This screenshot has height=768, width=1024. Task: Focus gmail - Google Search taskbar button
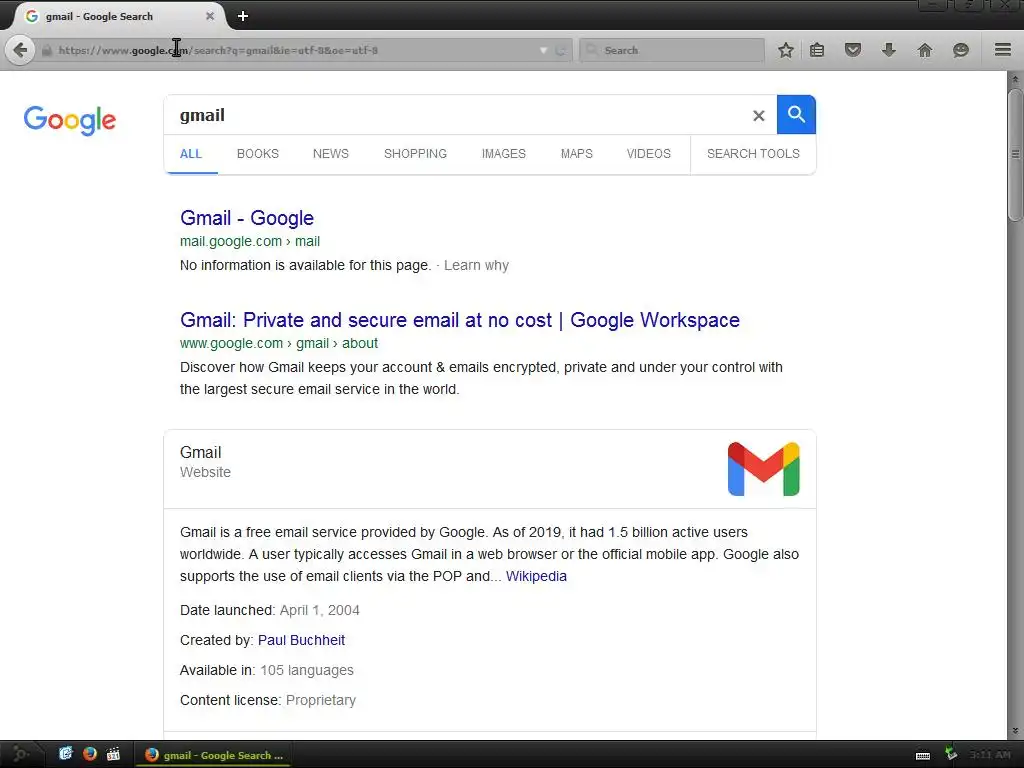pos(213,755)
